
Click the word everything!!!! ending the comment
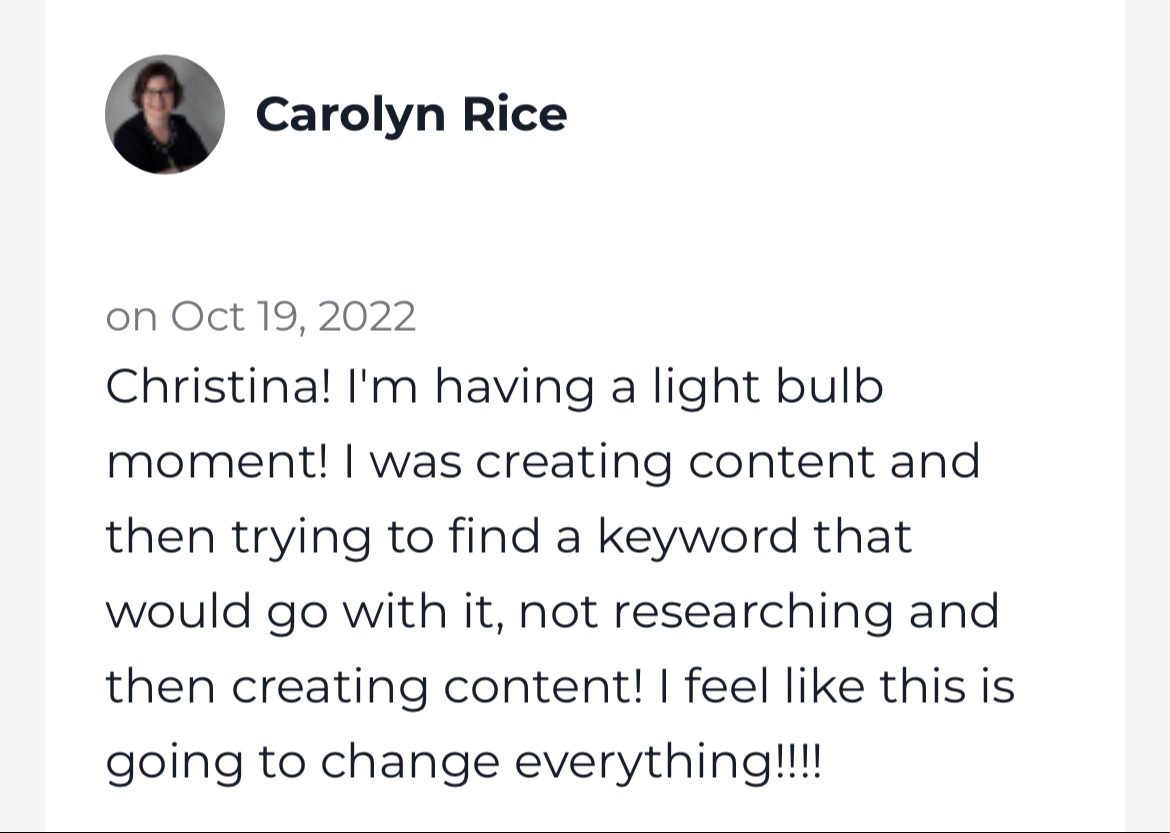pyautogui.click(x=669, y=762)
